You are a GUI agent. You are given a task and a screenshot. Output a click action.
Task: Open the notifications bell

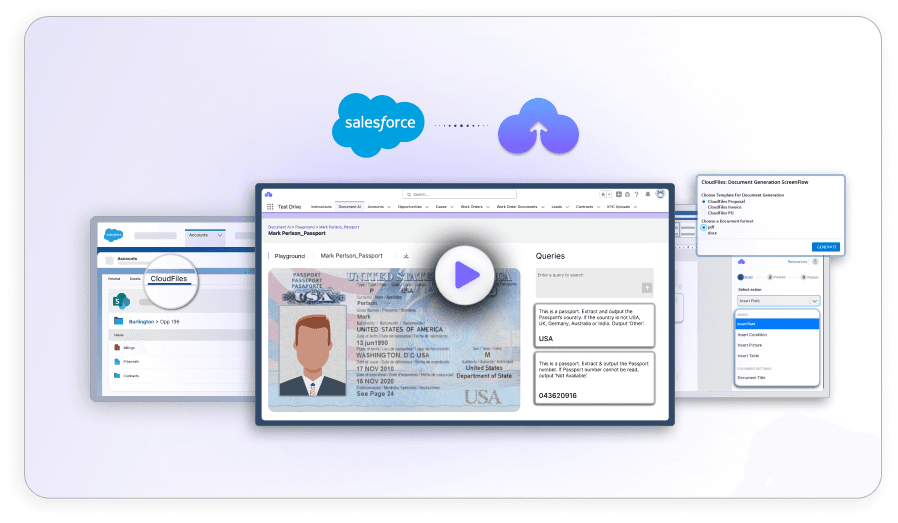click(x=648, y=195)
